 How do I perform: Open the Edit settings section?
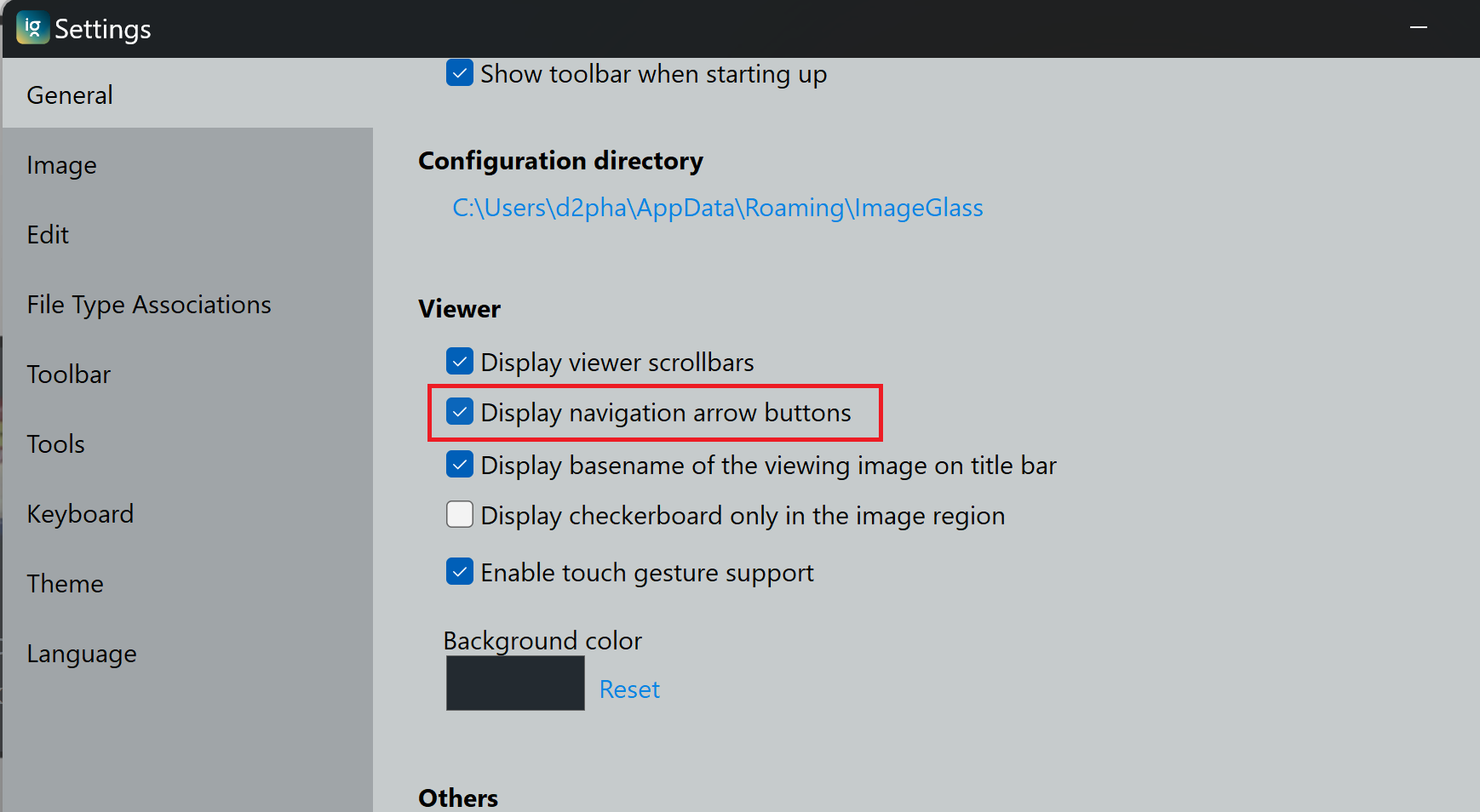[x=48, y=235]
